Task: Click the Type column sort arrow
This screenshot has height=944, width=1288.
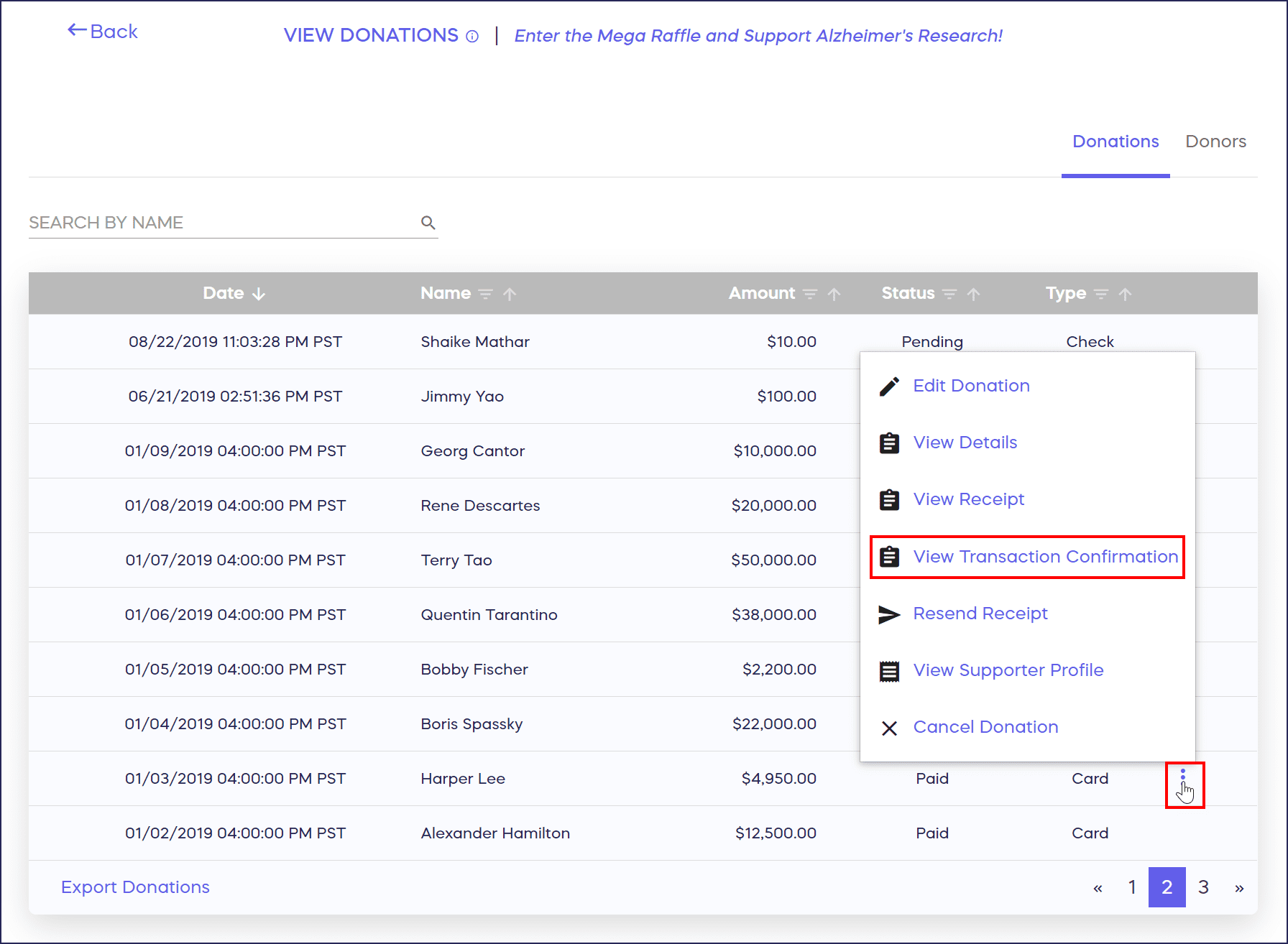Action: click(1126, 294)
